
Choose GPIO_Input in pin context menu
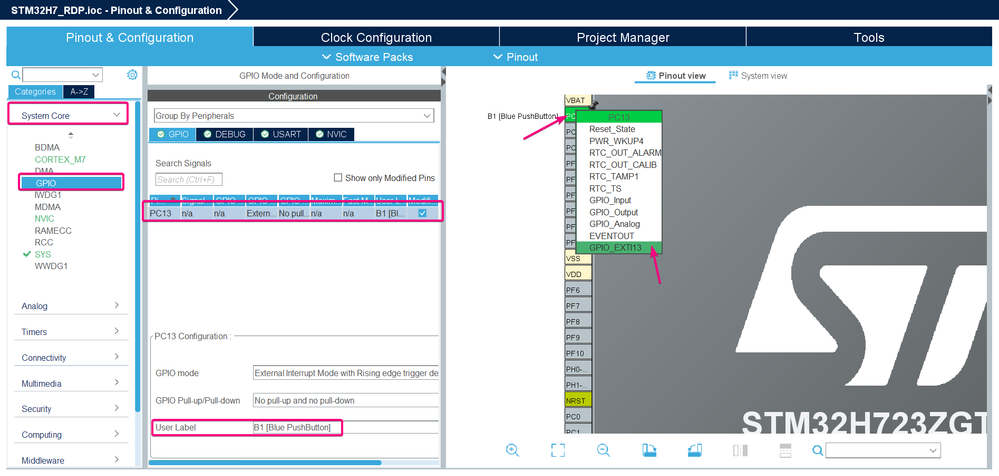[x=619, y=200]
